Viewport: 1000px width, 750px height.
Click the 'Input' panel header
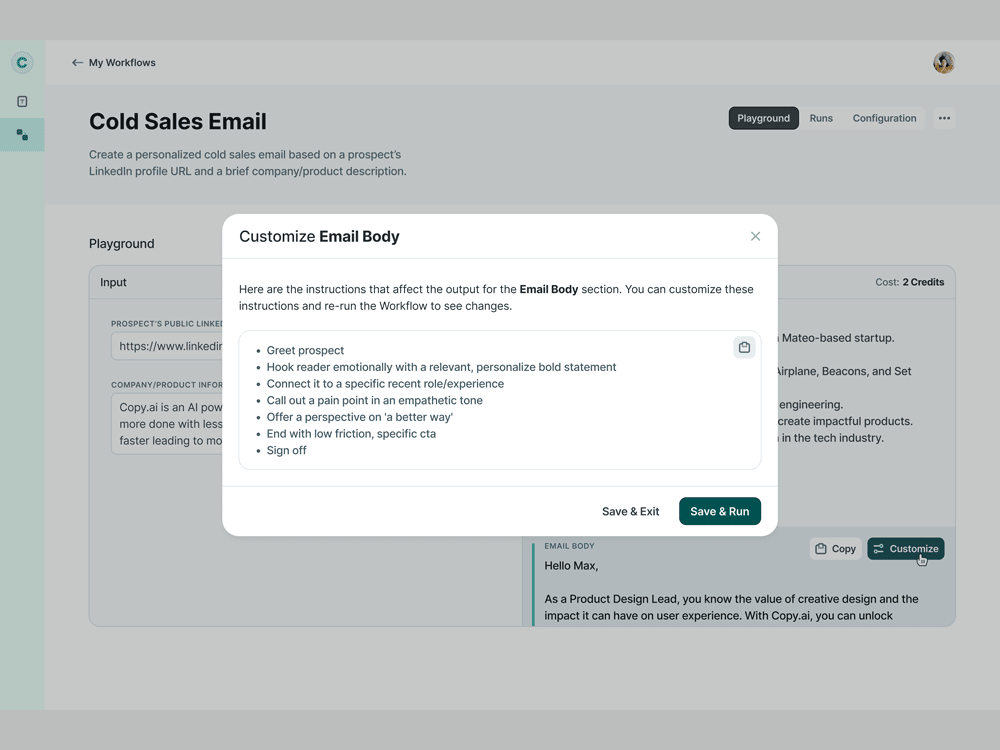point(114,282)
